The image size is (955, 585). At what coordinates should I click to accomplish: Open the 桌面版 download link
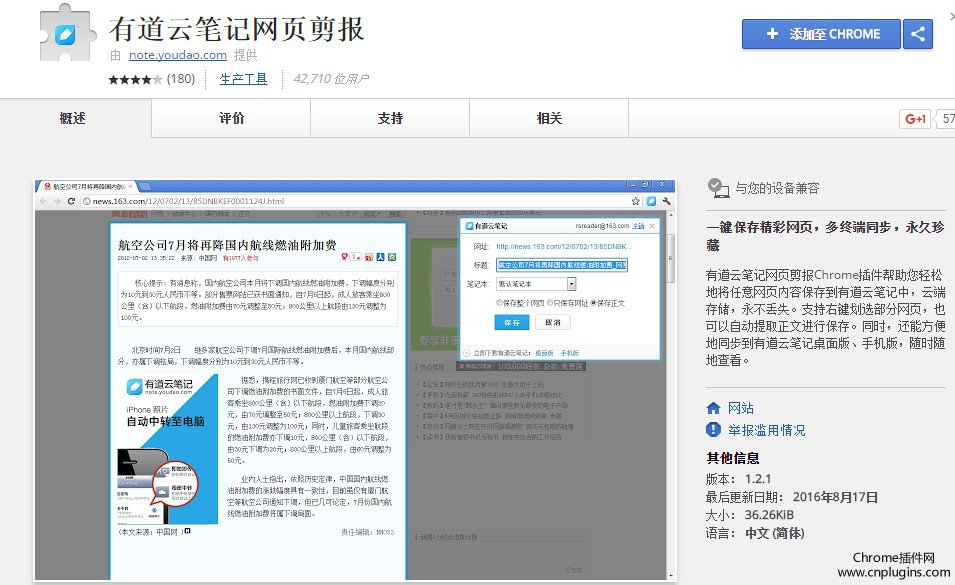[544, 353]
